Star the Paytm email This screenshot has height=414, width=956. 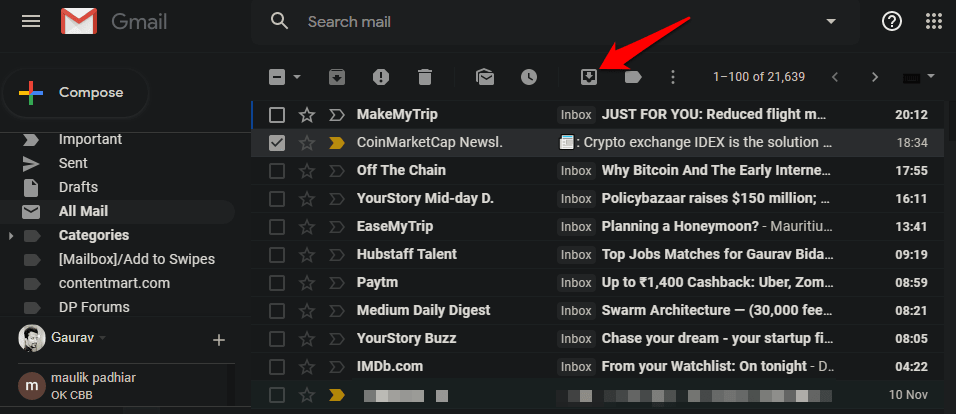tap(307, 283)
